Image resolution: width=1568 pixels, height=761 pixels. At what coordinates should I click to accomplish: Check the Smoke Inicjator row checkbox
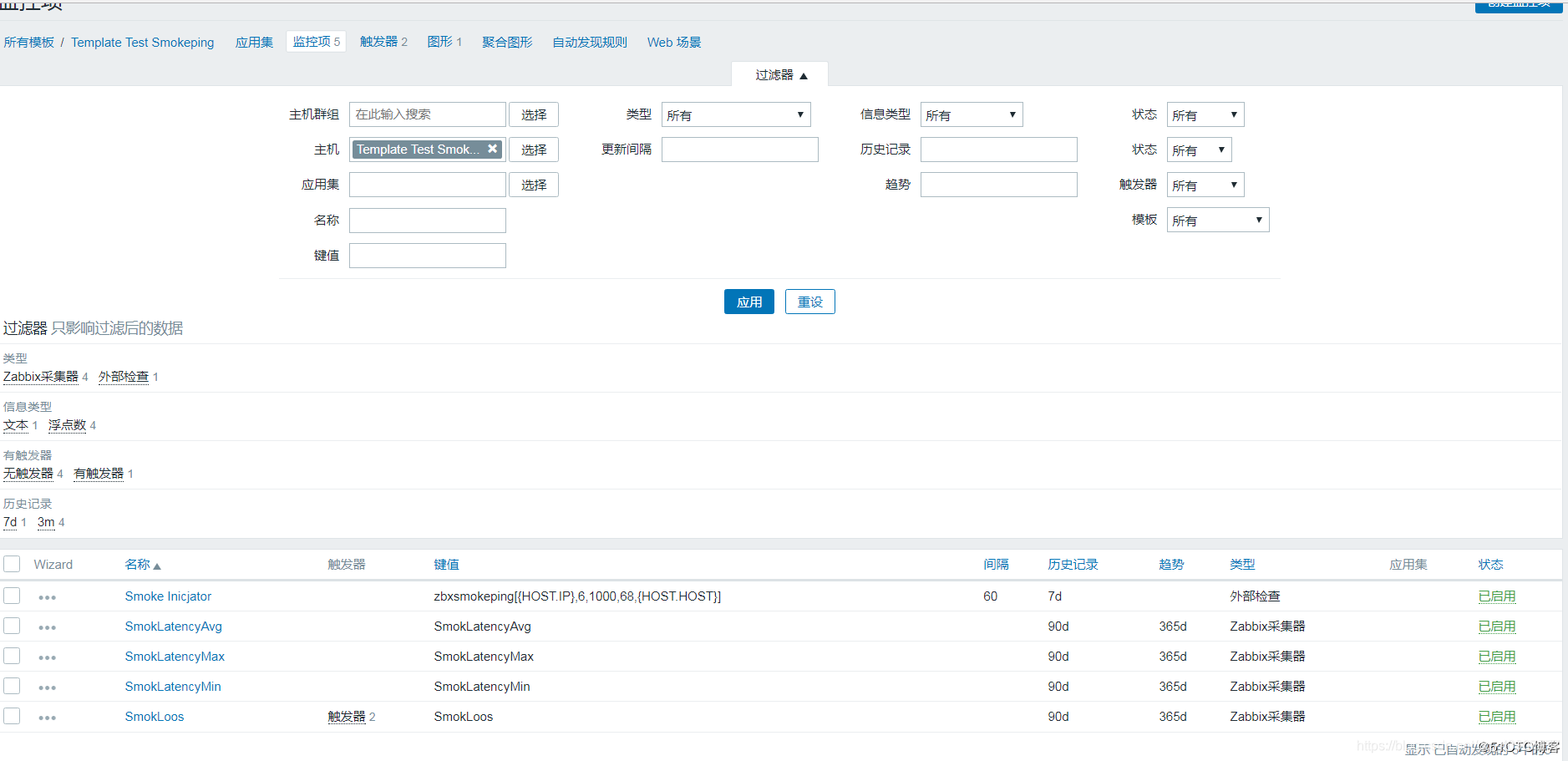tap(12, 596)
